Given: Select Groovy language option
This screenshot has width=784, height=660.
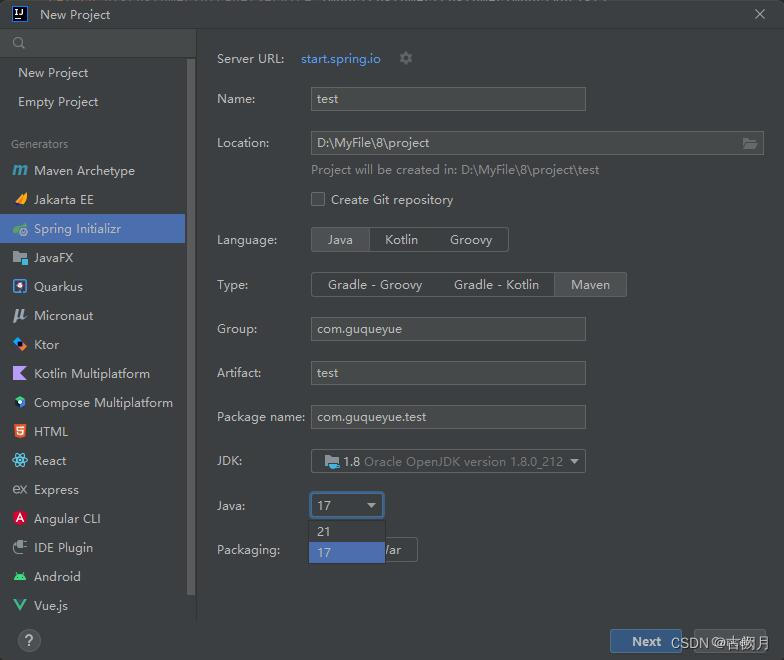Looking at the screenshot, I should click(471, 240).
